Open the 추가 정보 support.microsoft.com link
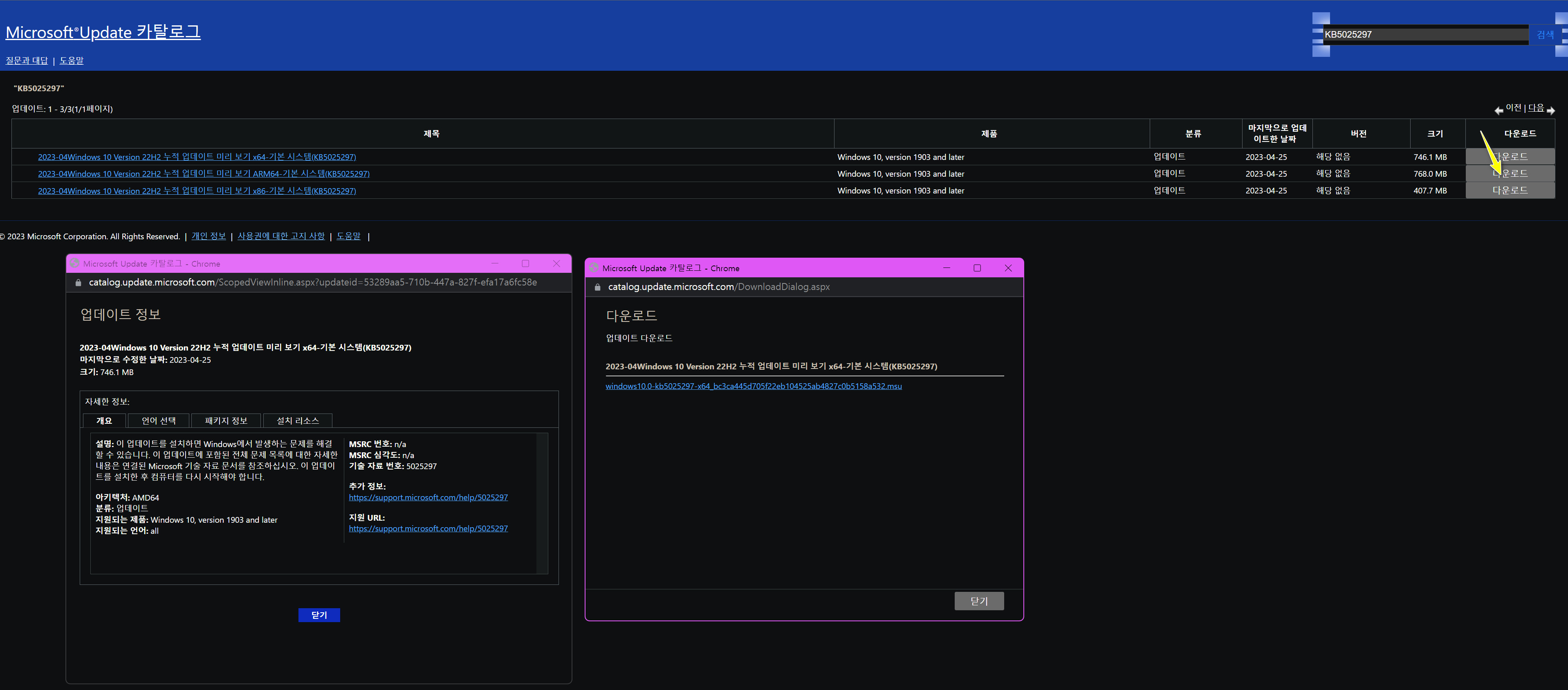This screenshot has height=690, width=1568. click(x=428, y=497)
